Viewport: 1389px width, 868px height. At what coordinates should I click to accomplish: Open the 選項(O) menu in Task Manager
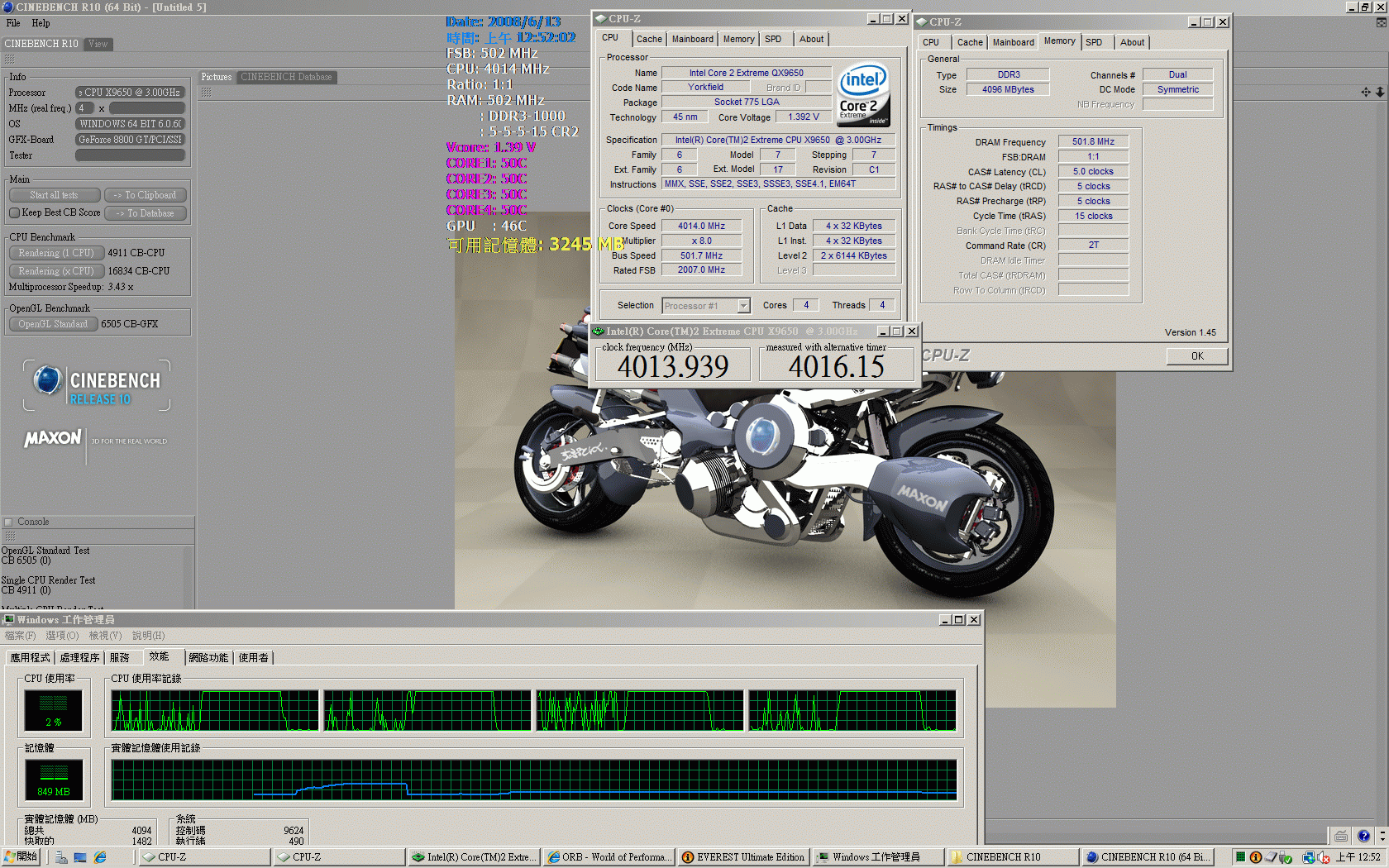point(62,636)
